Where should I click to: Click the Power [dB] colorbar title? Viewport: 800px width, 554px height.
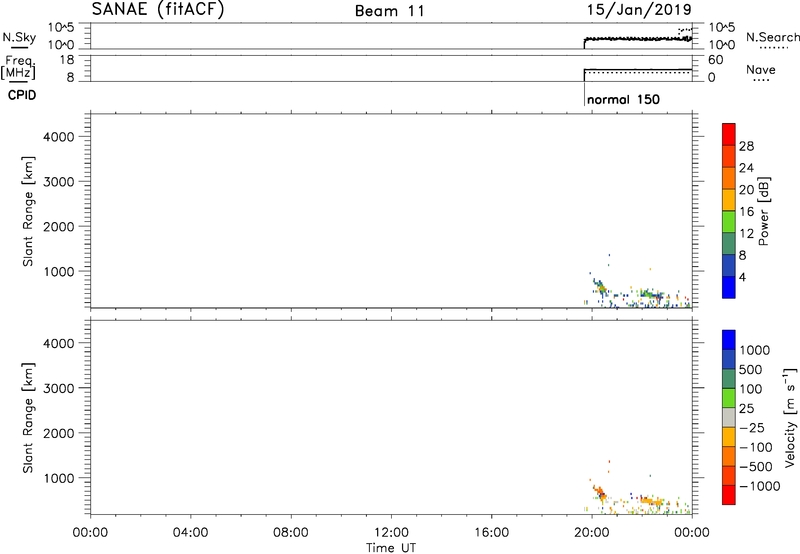(764, 211)
